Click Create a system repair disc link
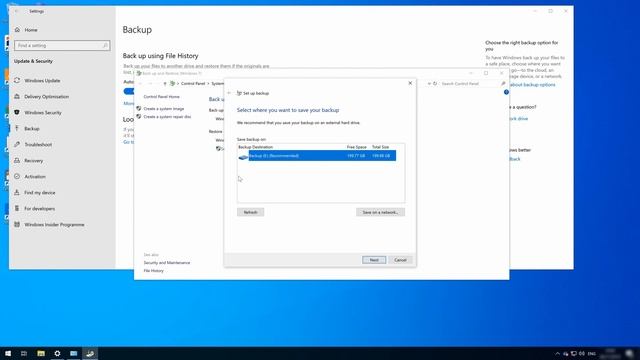The image size is (640, 360). point(167,117)
